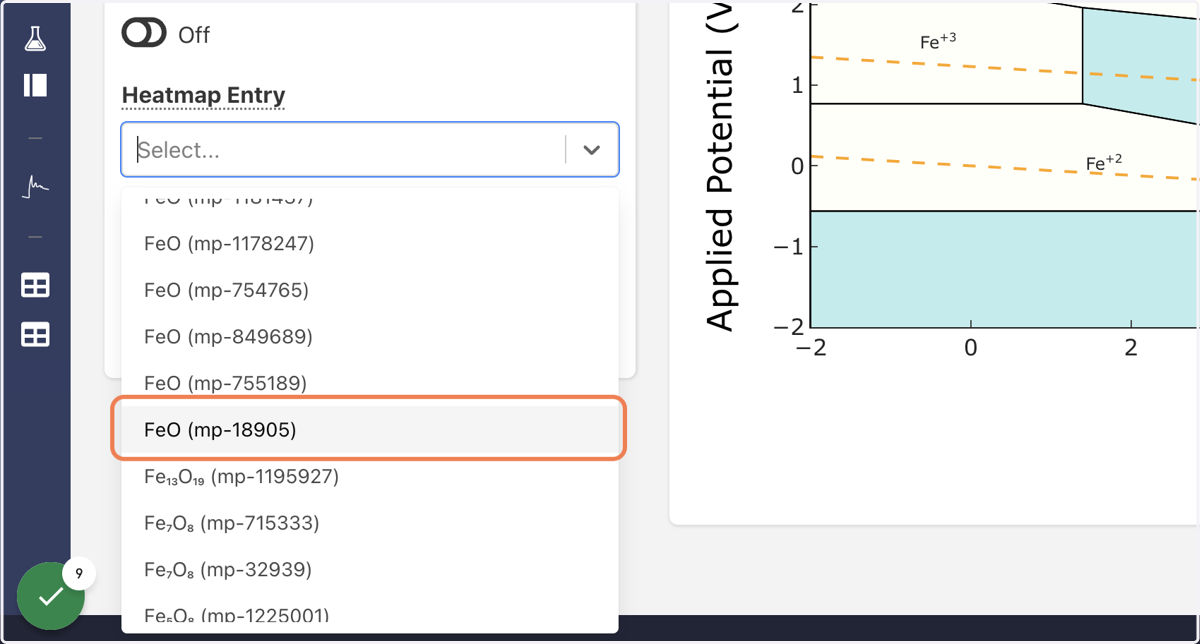The width and height of the screenshot is (1200, 644).
Task: Click the green checkmark badge button
Action: coord(50,596)
